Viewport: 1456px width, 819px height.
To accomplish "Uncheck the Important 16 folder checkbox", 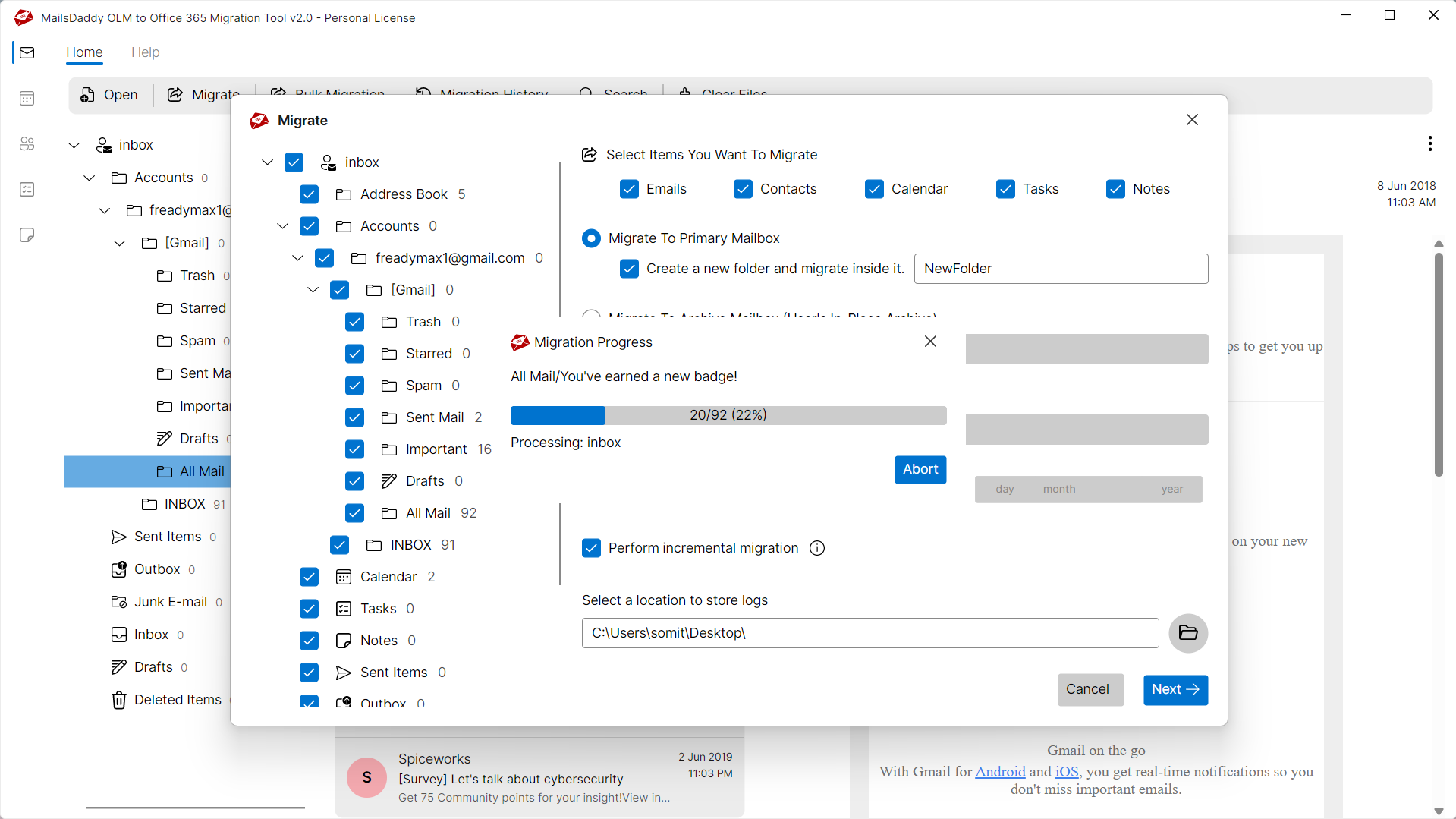I will pyautogui.click(x=354, y=449).
